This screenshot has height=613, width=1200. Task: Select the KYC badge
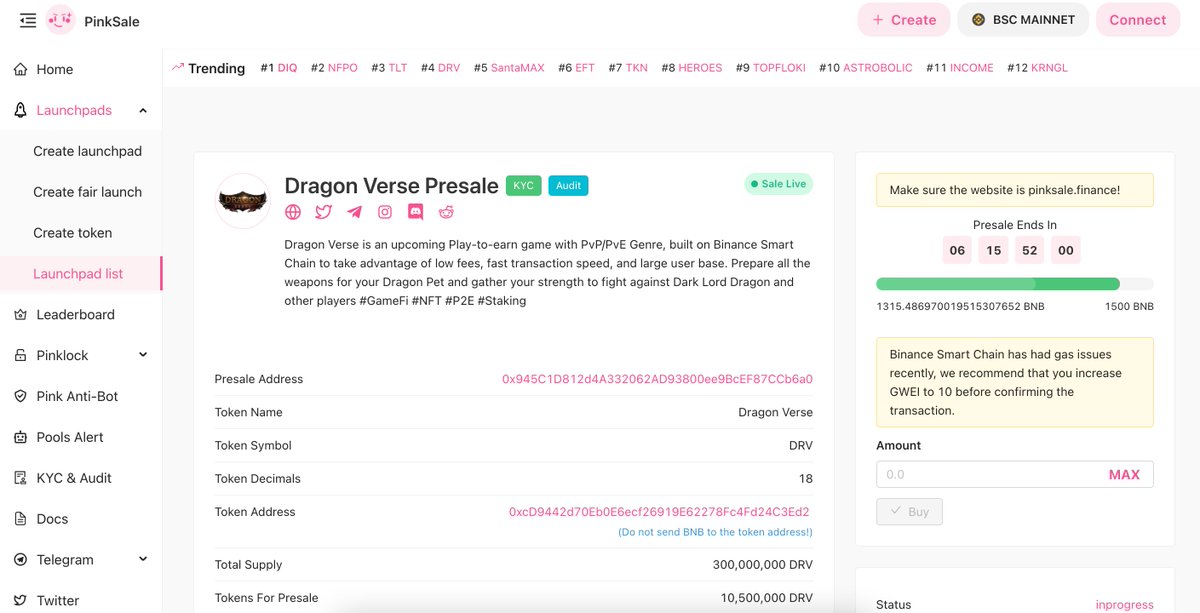[x=524, y=185]
